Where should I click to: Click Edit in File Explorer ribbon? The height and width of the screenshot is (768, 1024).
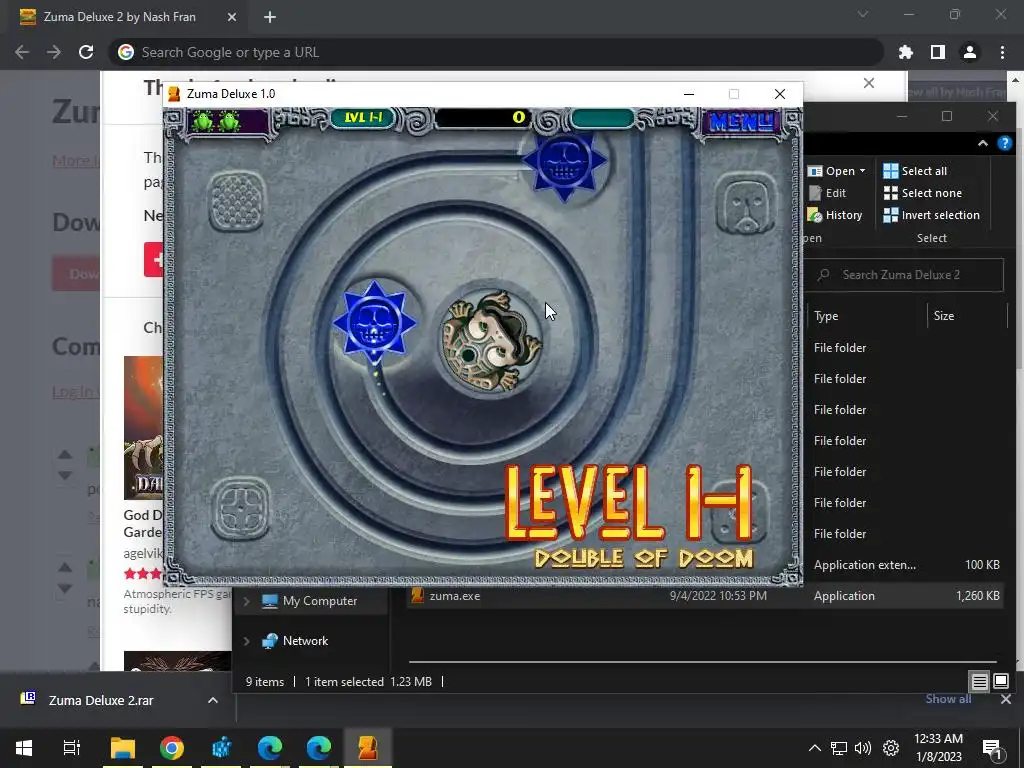click(x=827, y=193)
